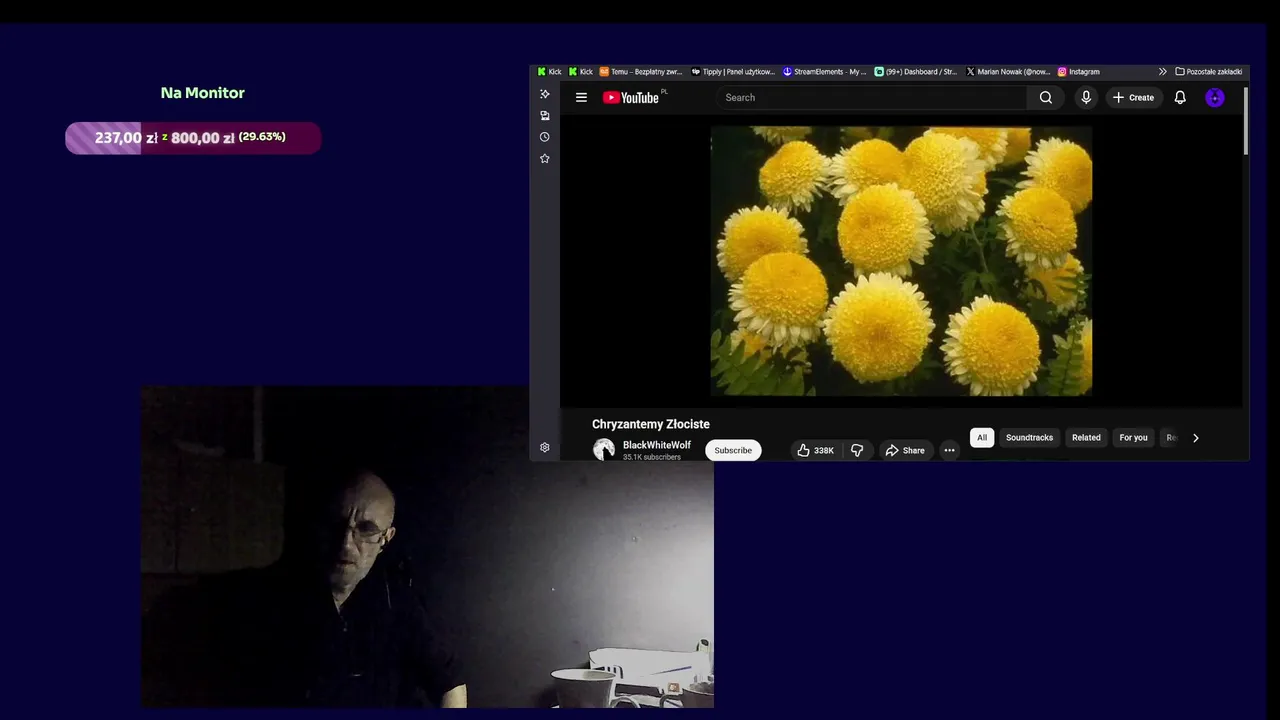The width and height of the screenshot is (1280, 720).
Task: Open sidebar settings gear icon
Action: [545, 447]
